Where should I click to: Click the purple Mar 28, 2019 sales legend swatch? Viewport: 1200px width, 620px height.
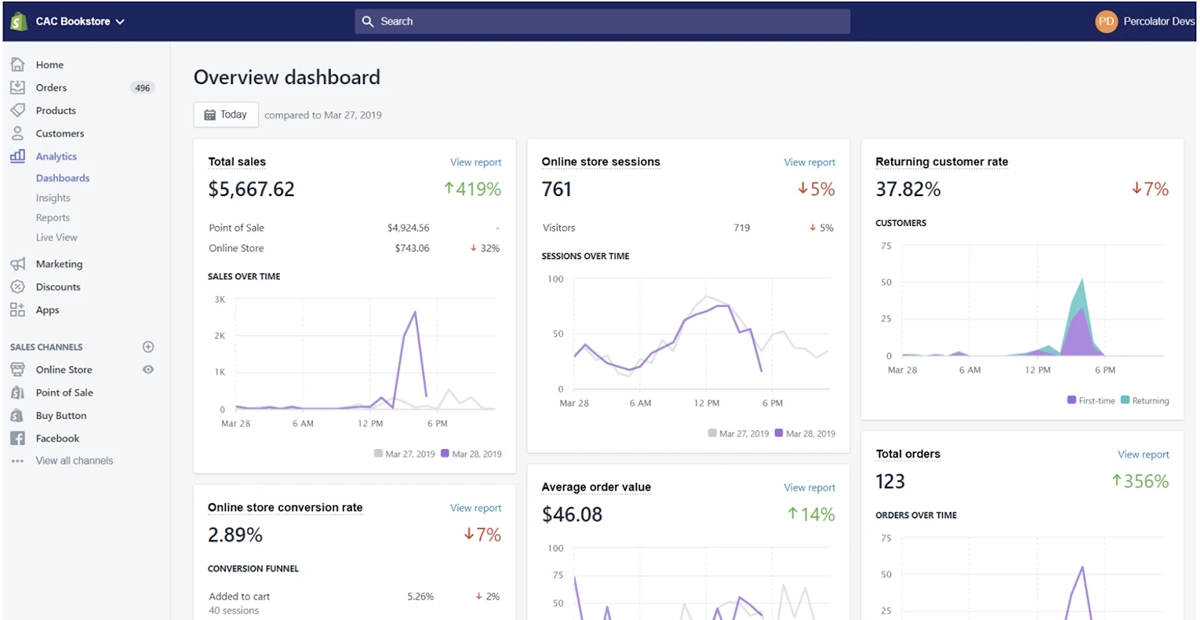click(445, 454)
